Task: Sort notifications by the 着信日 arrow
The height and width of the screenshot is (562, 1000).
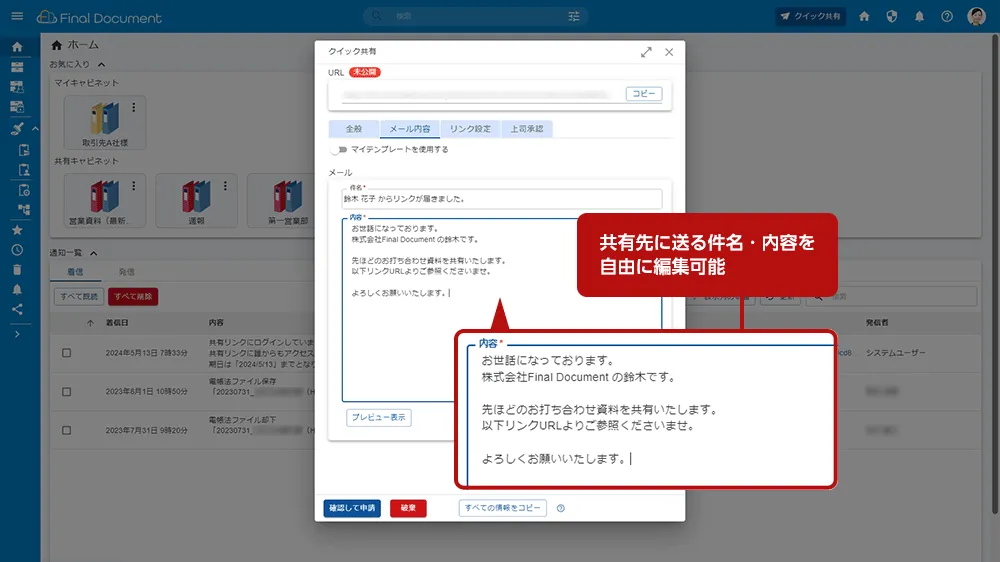Action: [90, 323]
